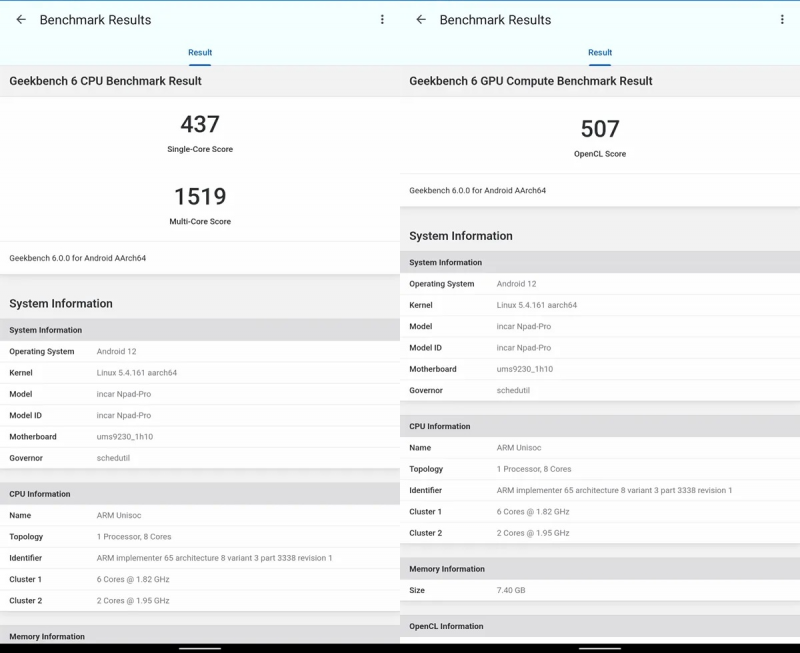Tap Cluster 2 2 Cores row in GPU pane
Screen dimensions: 800x653
(600, 533)
